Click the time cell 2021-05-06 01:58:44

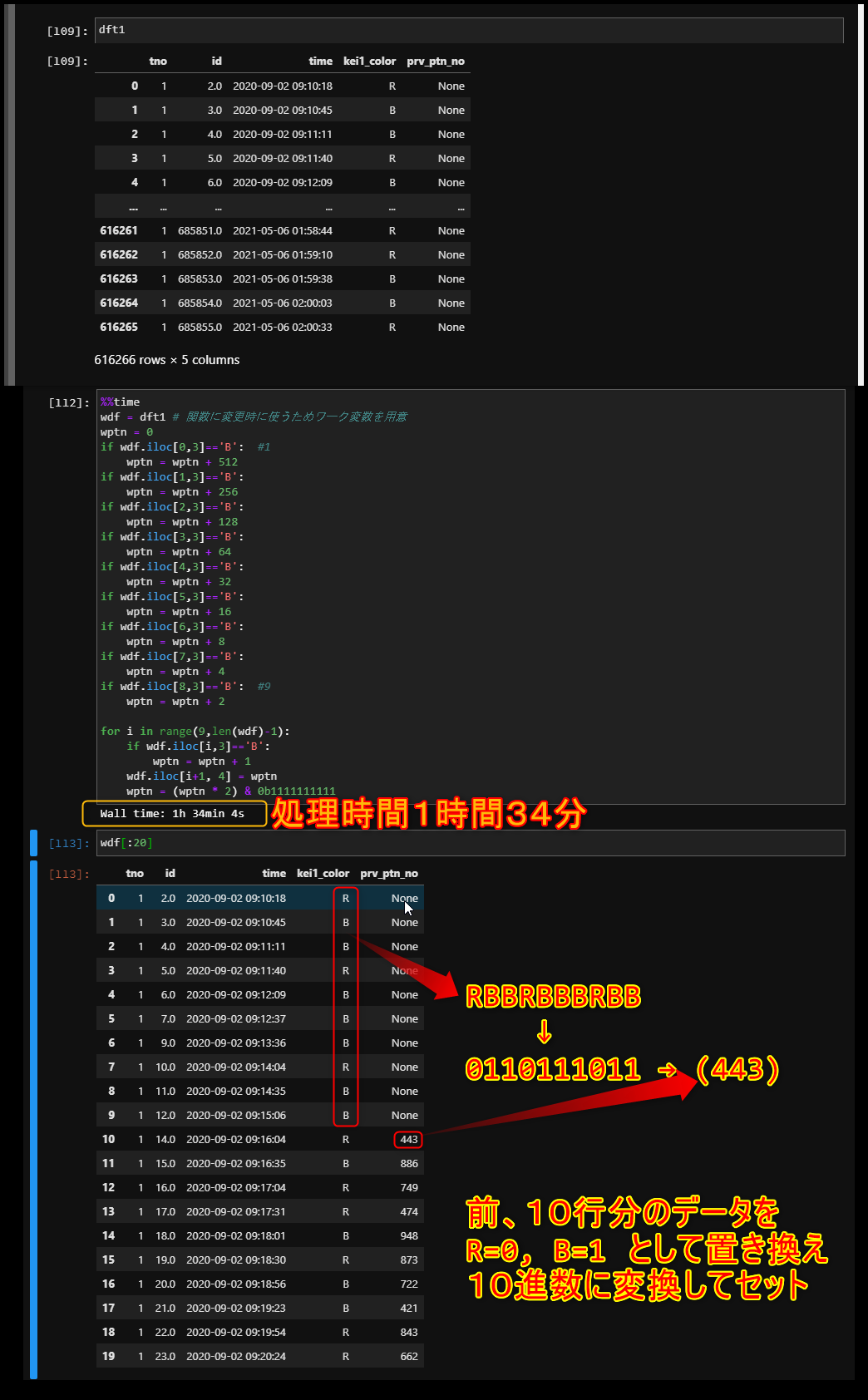click(283, 231)
